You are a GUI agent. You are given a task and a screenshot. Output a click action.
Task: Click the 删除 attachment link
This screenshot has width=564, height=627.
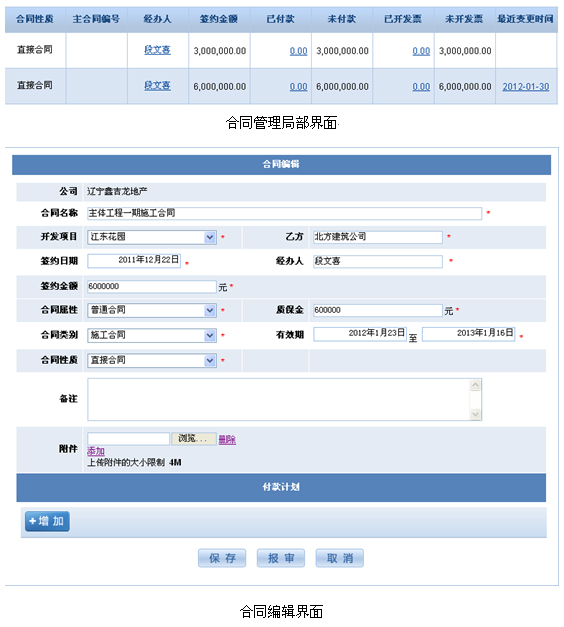227,439
